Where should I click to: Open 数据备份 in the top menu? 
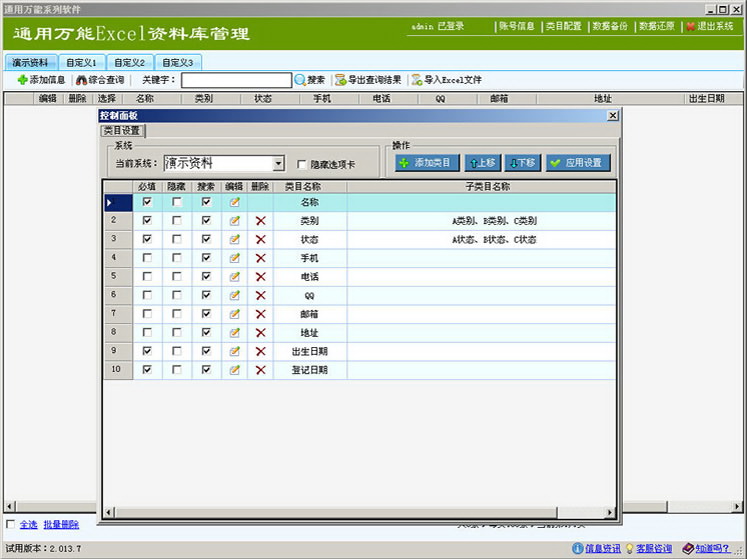[610, 26]
